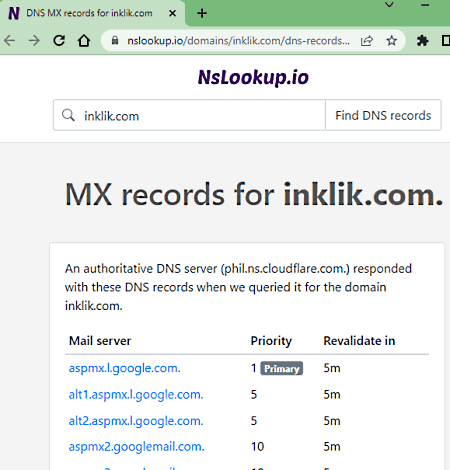The height and width of the screenshot is (470, 450).
Task: Click the 5m value in aspmx2.googlemail.com row
Action: tap(332, 447)
